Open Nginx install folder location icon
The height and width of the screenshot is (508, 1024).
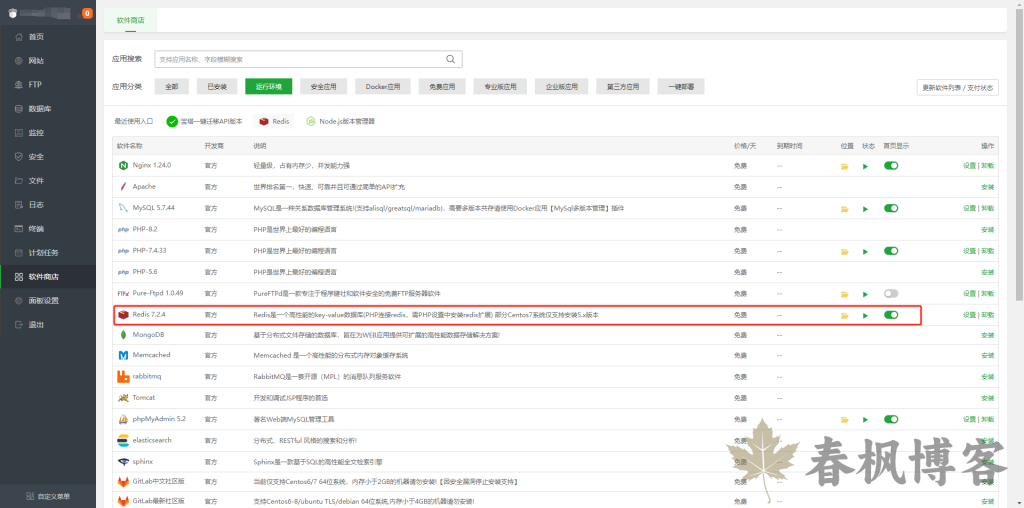point(844,167)
